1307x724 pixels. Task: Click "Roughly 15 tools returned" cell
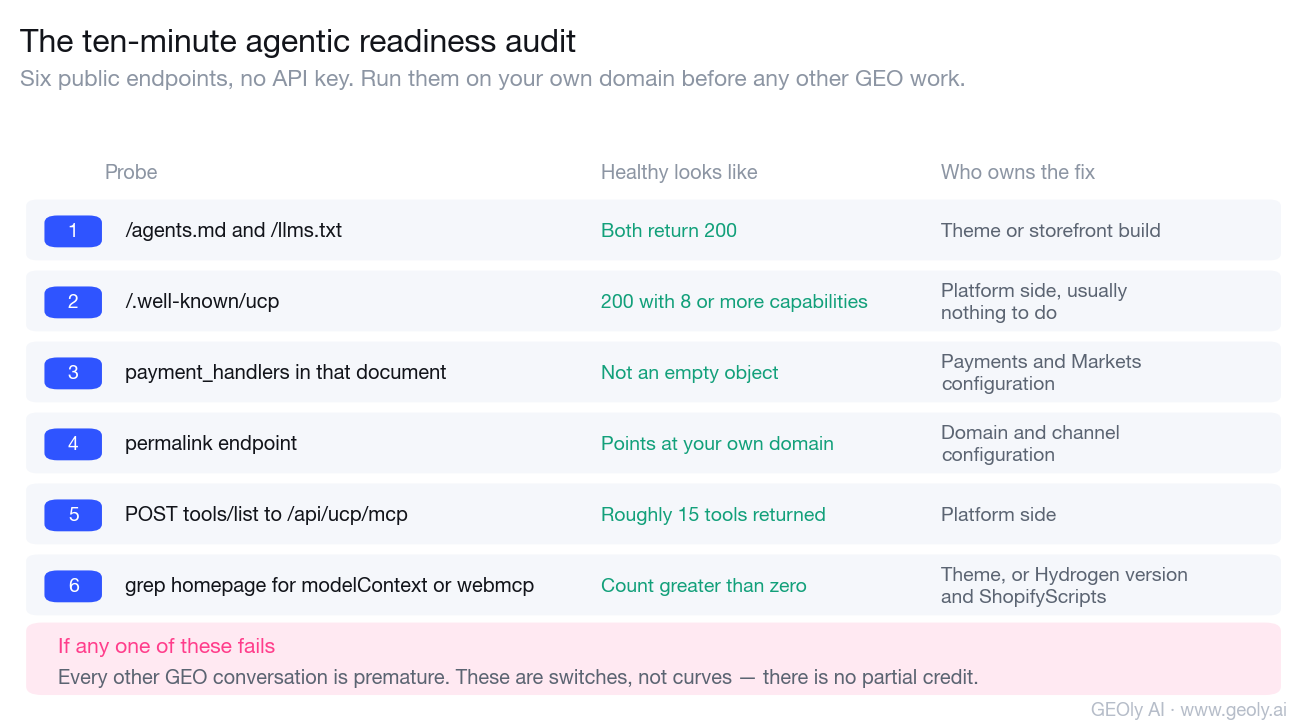click(x=713, y=514)
